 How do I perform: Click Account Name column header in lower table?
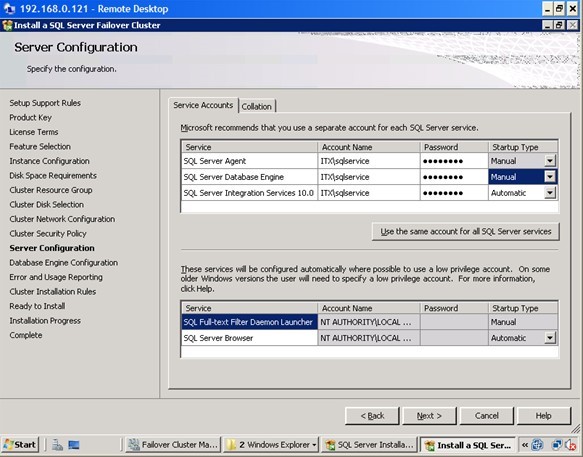[369, 308]
